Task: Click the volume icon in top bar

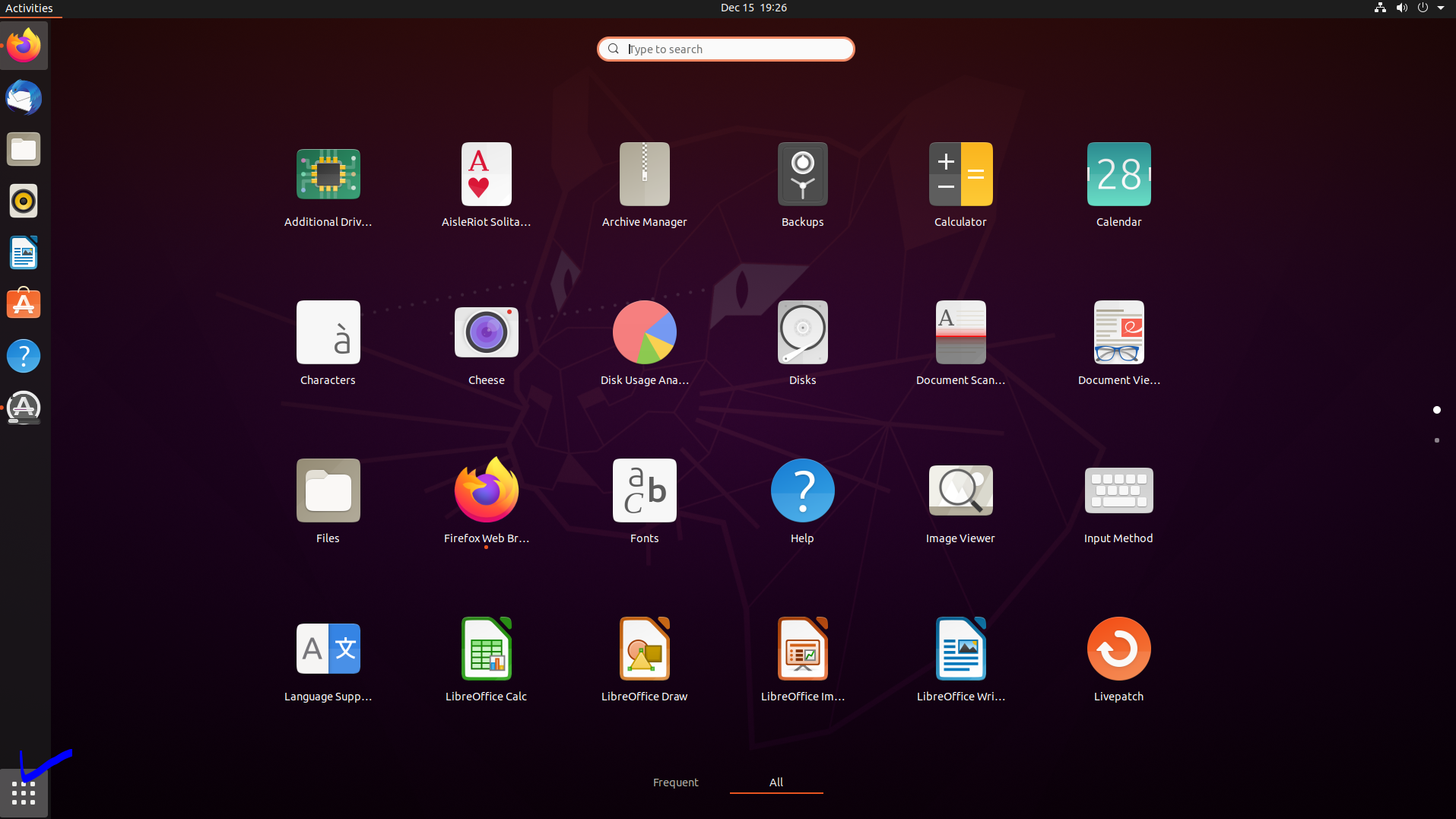Action: coord(1401,8)
